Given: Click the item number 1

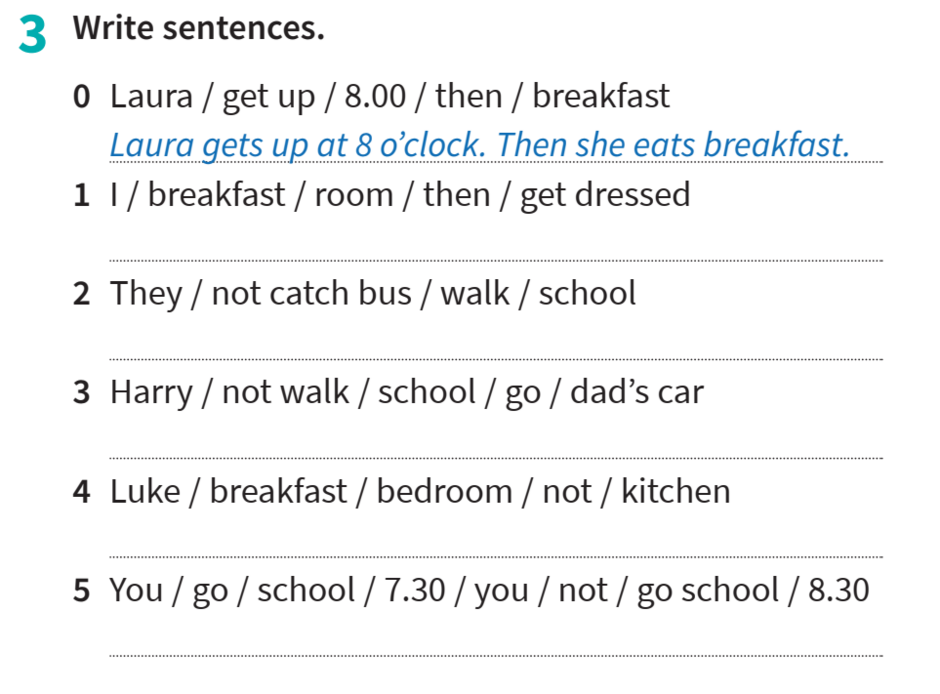Looking at the screenshot, I should coord(82,195).
